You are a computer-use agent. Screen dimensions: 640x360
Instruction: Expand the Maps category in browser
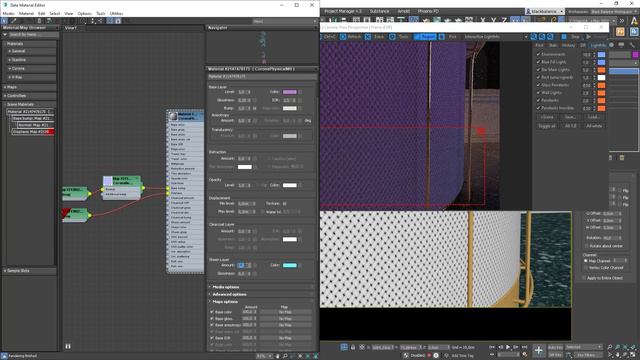pos(29,87)
